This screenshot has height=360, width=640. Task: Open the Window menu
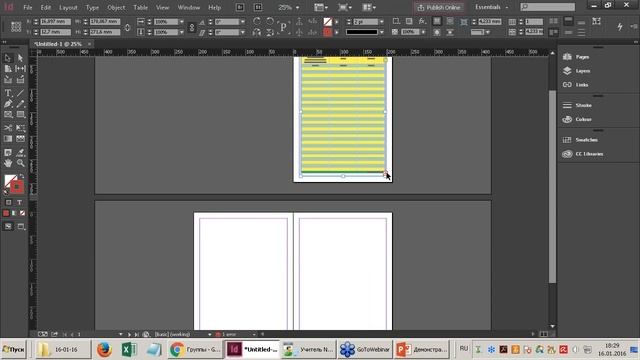click(189, 7)
